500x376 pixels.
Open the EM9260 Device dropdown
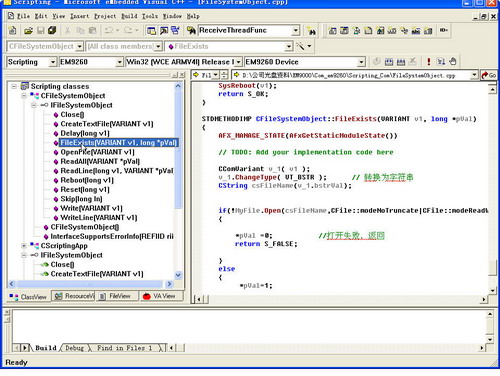pos(361,62)
